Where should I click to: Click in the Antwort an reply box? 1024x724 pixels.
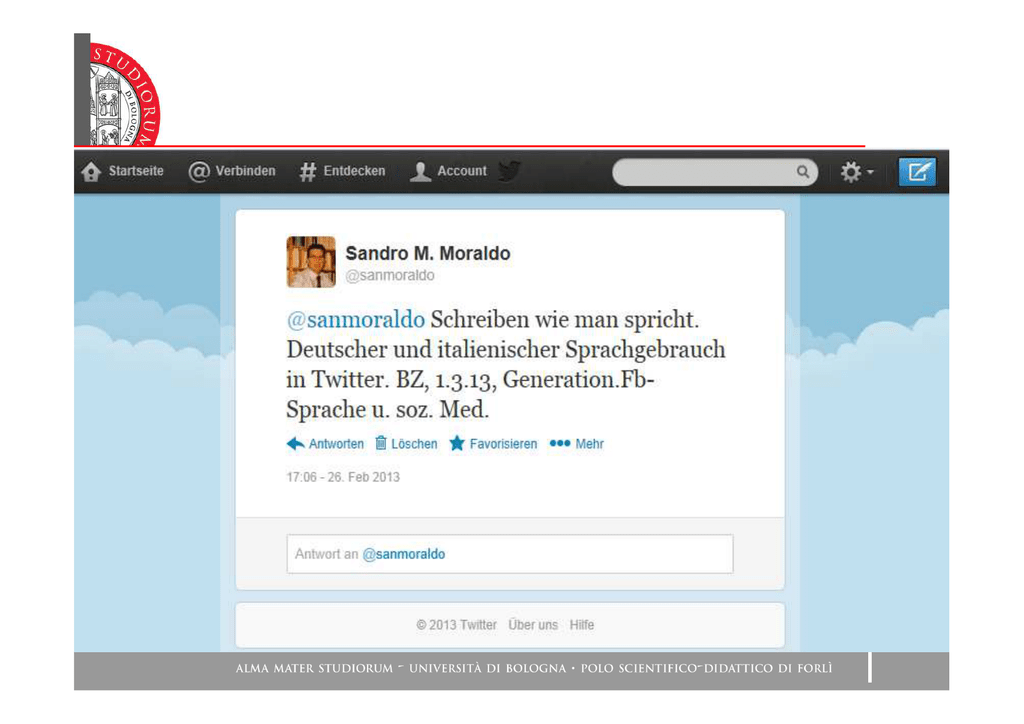click(509, 554)
